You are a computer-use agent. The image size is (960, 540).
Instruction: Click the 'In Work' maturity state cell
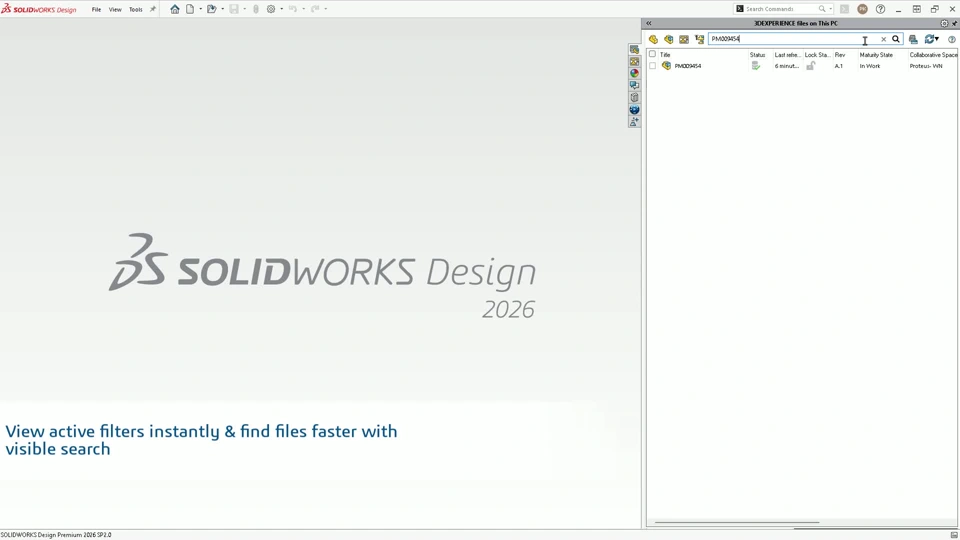pyautogui.click(x=869, y=66)
